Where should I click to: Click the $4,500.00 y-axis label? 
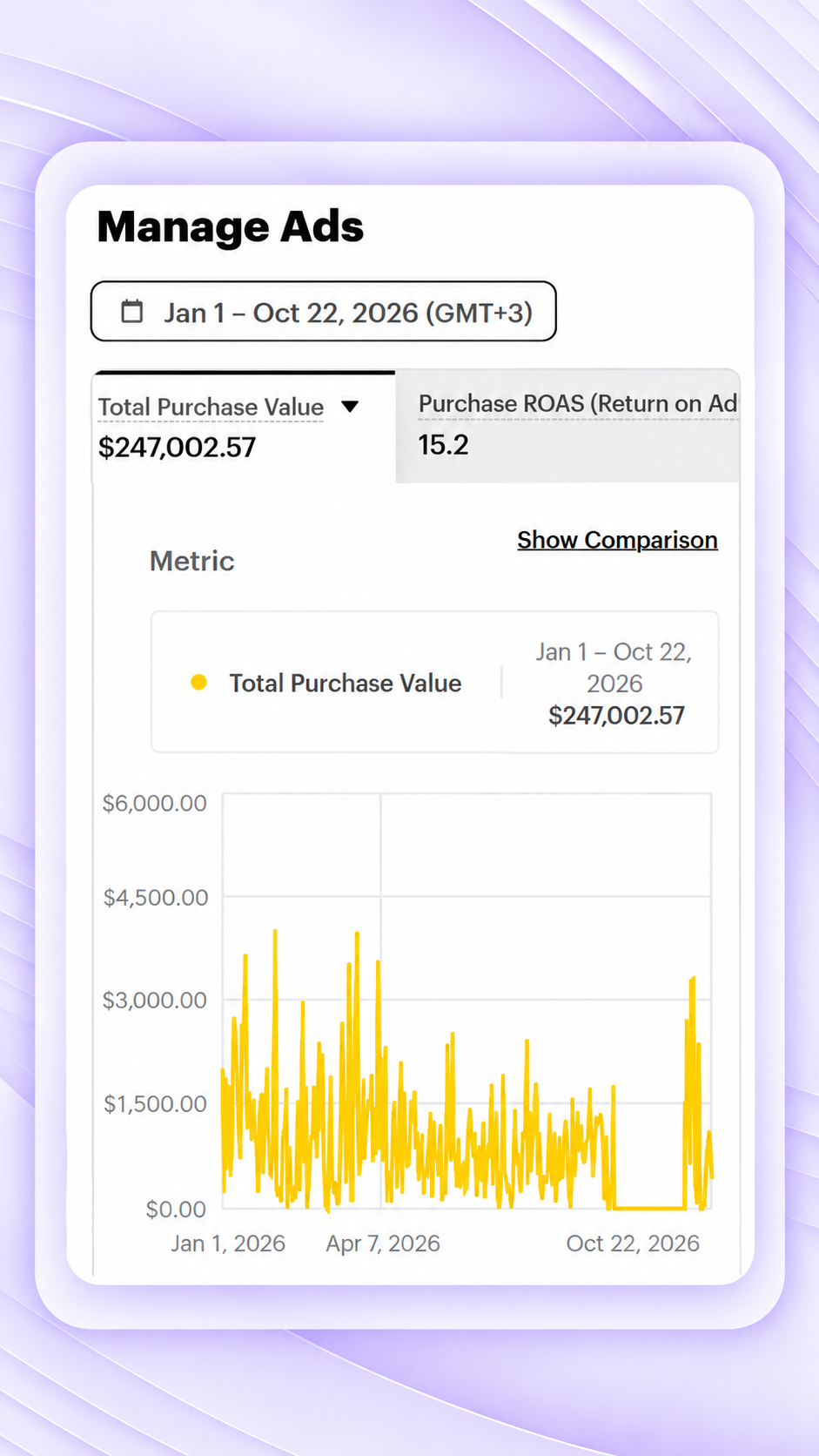click(x=156, y=898)
